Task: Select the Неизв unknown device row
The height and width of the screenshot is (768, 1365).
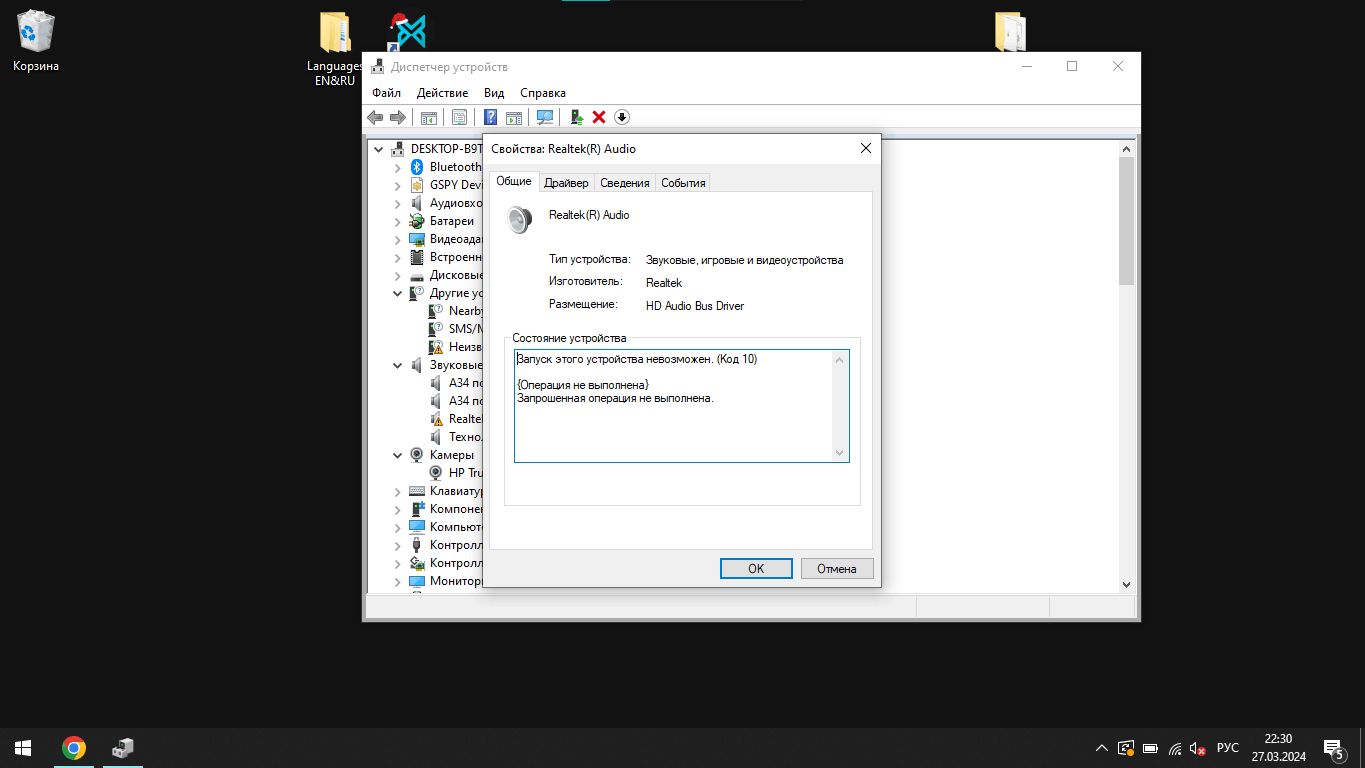Action: click(455, 347)
